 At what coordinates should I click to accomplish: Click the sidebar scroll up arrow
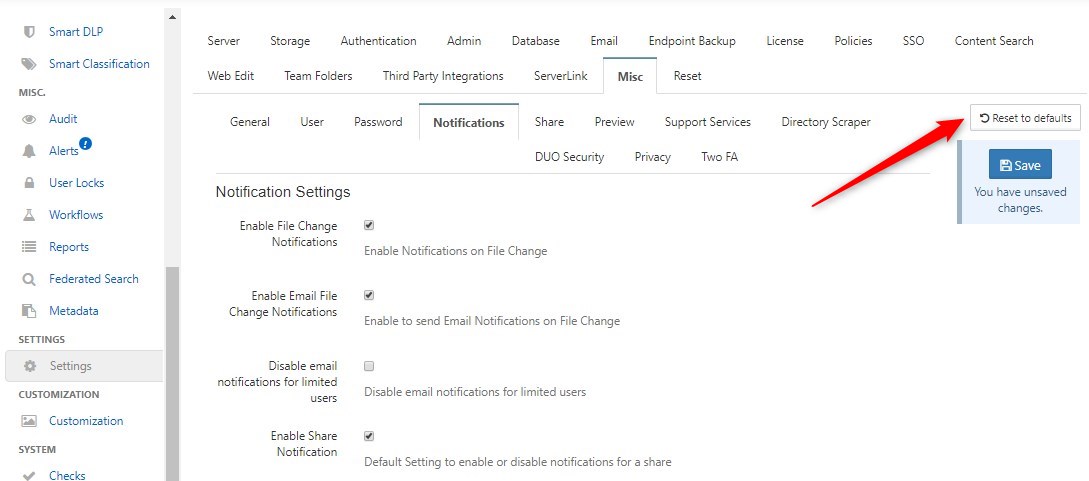click(172, 17)
